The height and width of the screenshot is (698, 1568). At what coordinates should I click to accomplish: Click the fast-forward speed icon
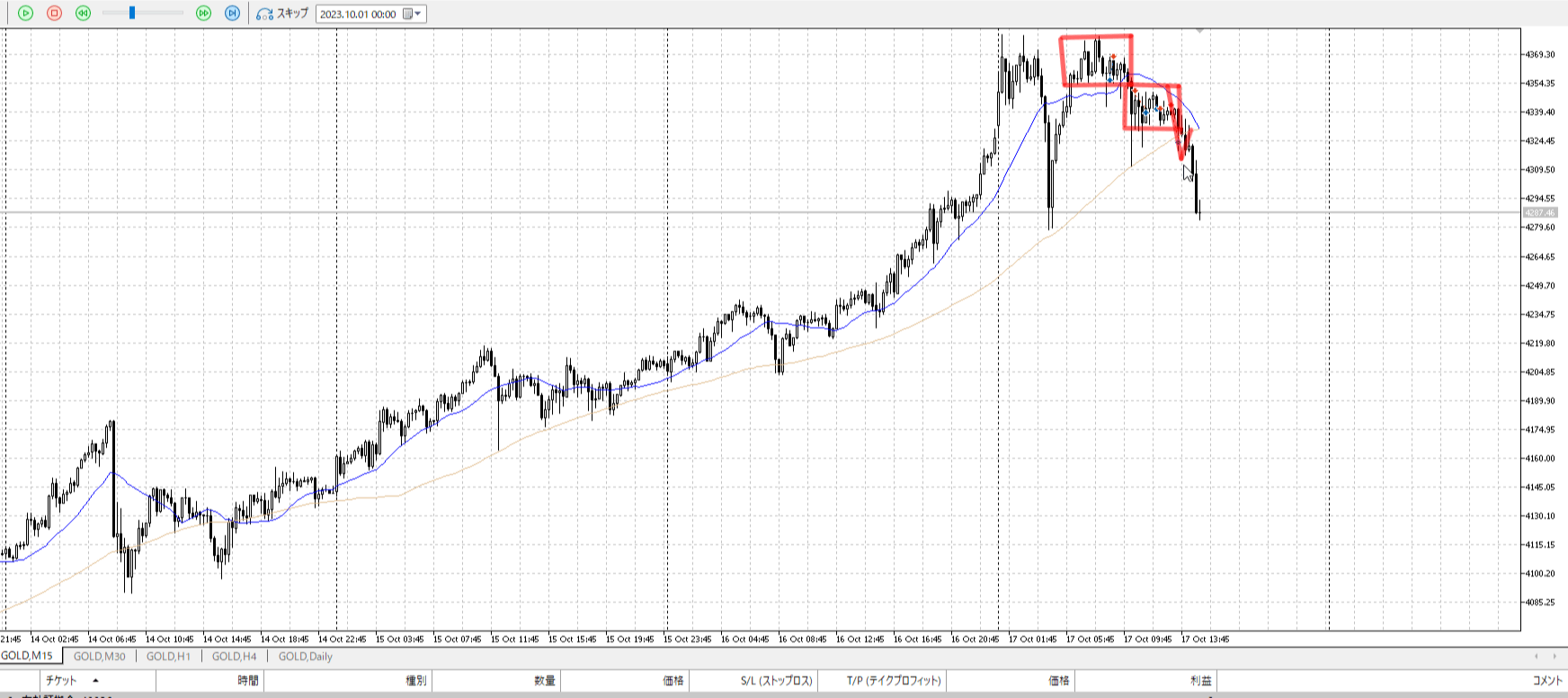point(203,13)
